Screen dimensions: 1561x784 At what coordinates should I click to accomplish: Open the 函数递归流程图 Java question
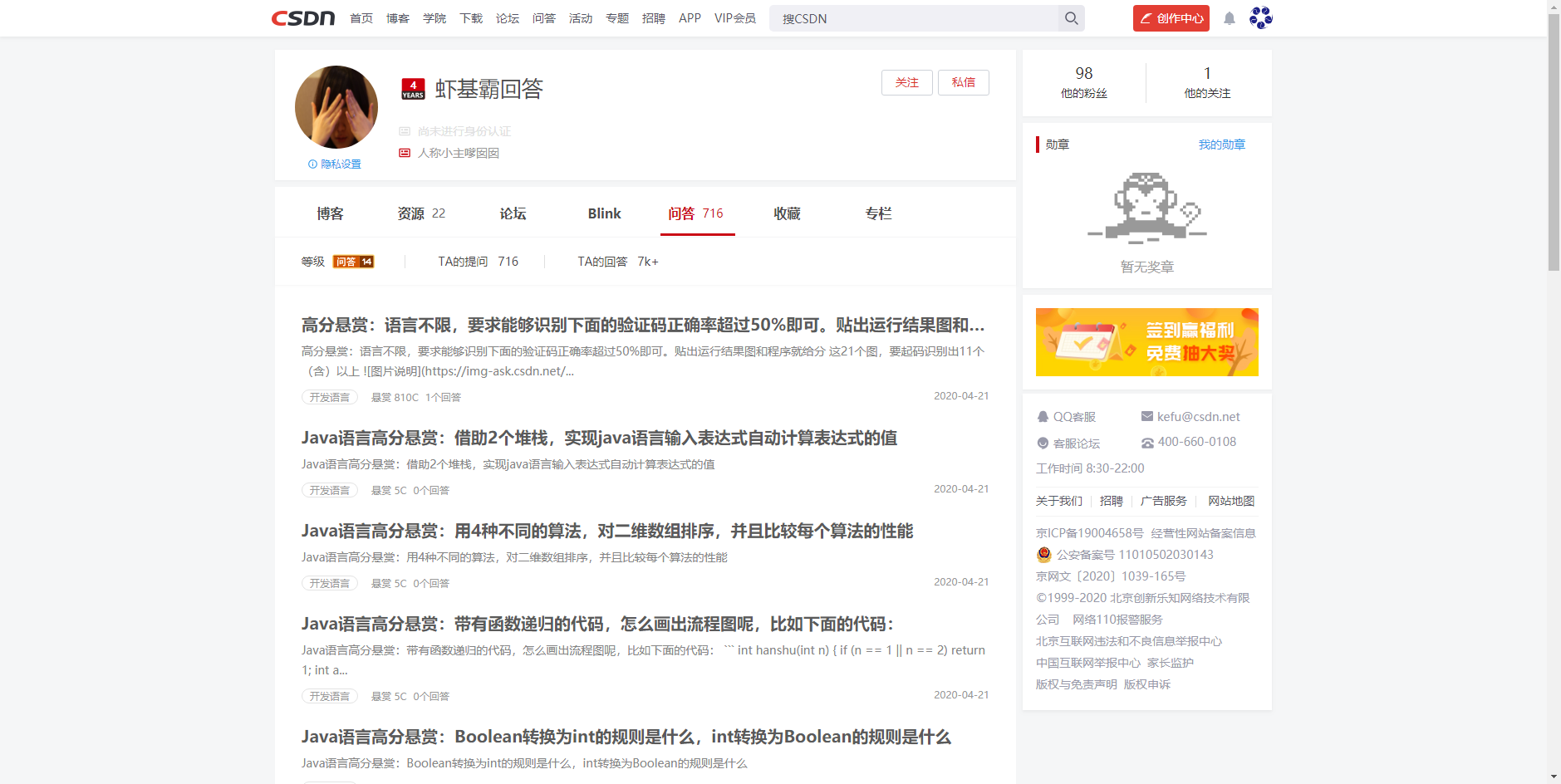click(597, 624)
